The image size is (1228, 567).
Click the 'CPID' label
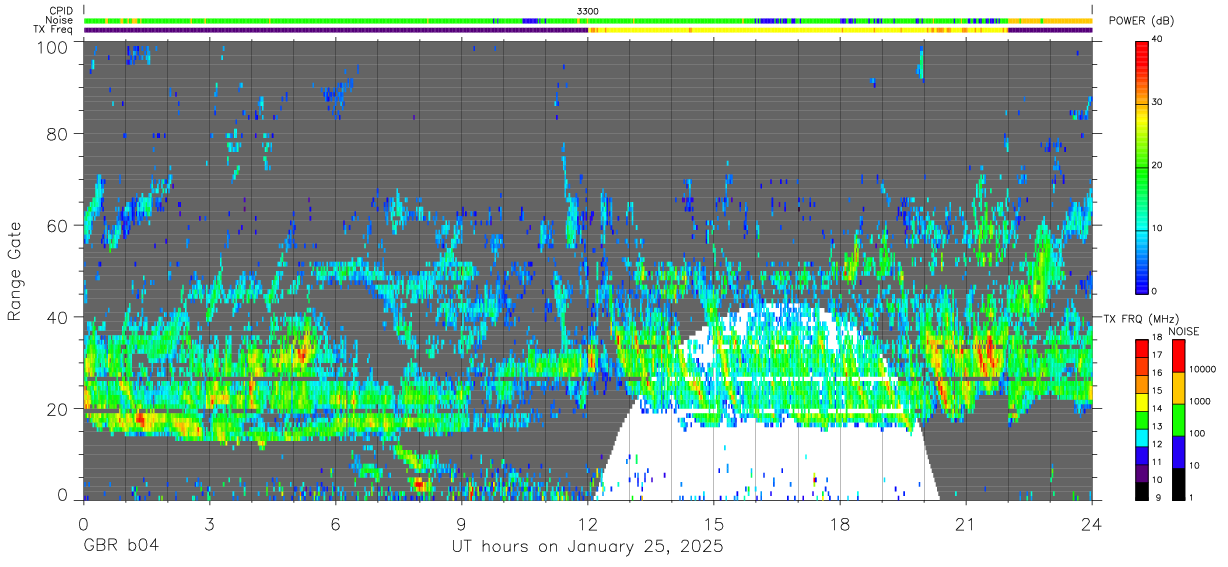(x=59, y=10)
